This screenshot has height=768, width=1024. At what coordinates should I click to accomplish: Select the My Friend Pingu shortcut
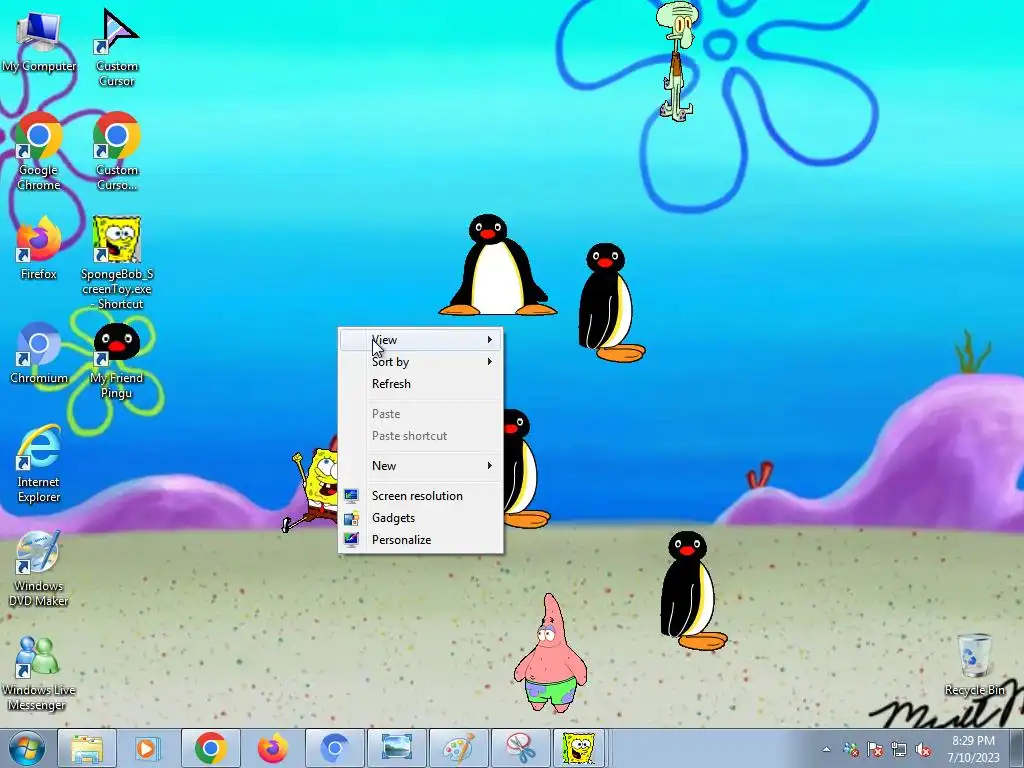(x=116, y=360)
